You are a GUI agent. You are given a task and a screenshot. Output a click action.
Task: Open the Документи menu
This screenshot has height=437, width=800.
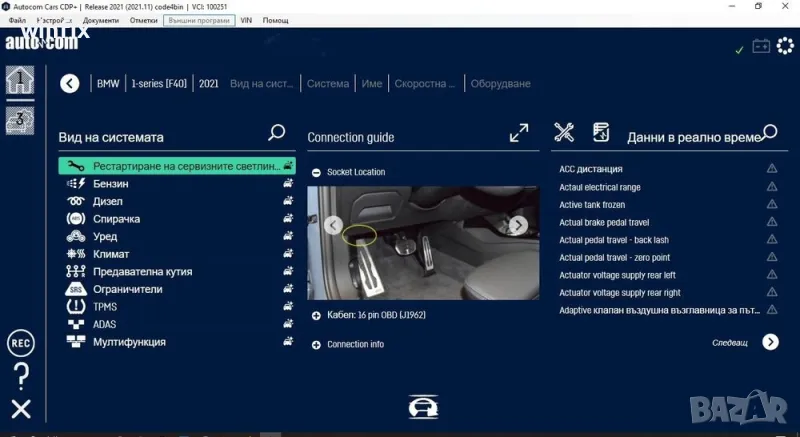pyautogui.click(x=100, y=20)
